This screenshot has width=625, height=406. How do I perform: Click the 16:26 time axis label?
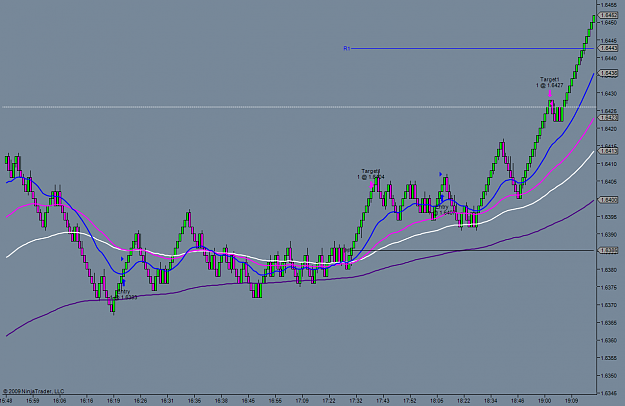click(140, 400)
